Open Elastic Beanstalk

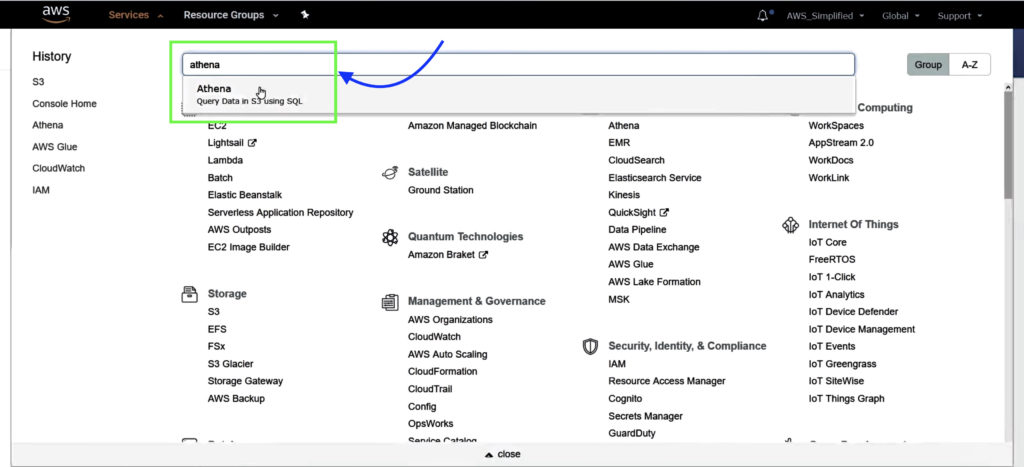[x=245, y=195]
